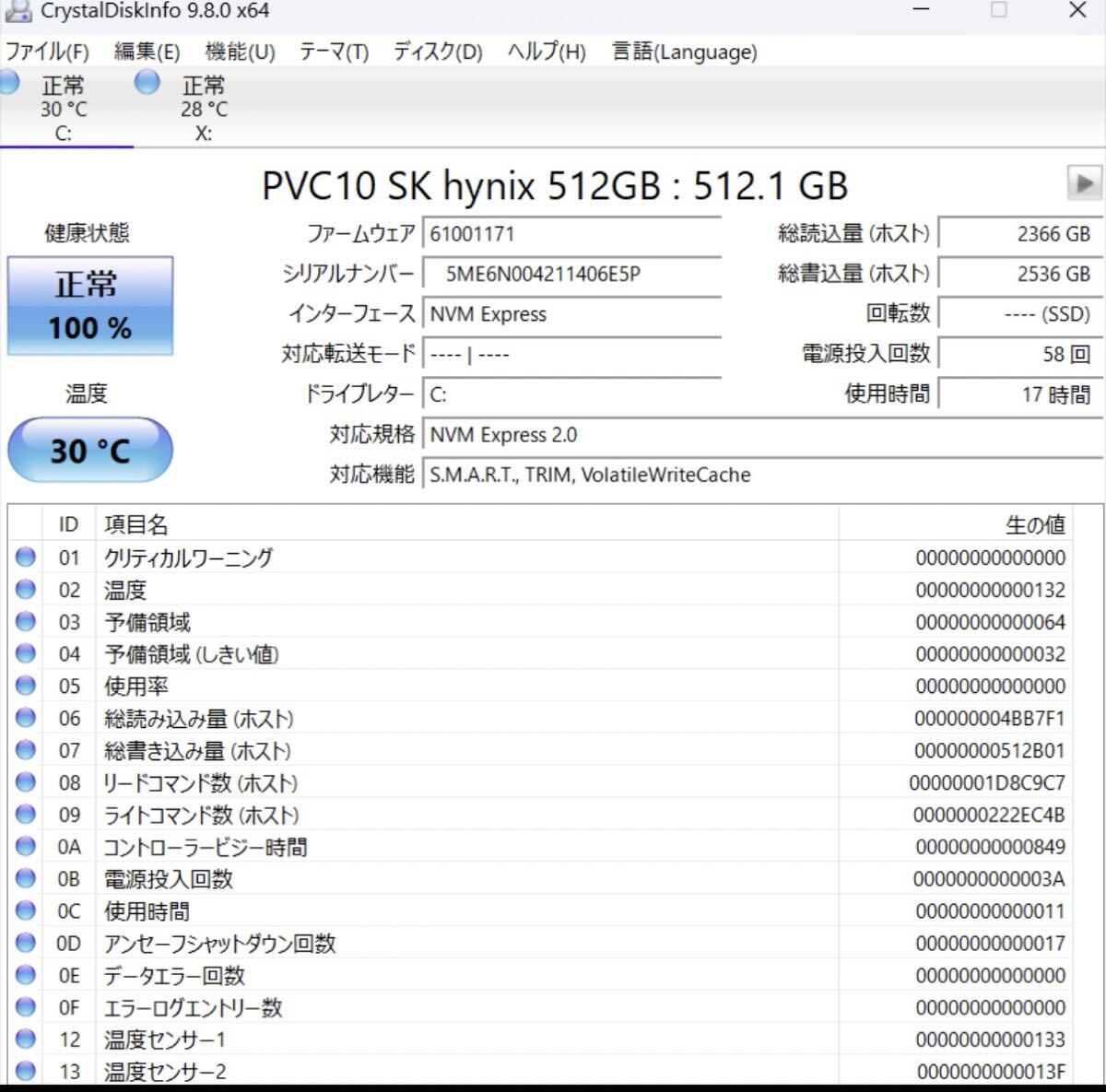
Task: Click the firmware field 61001171
Action: [x=571, y=234]
